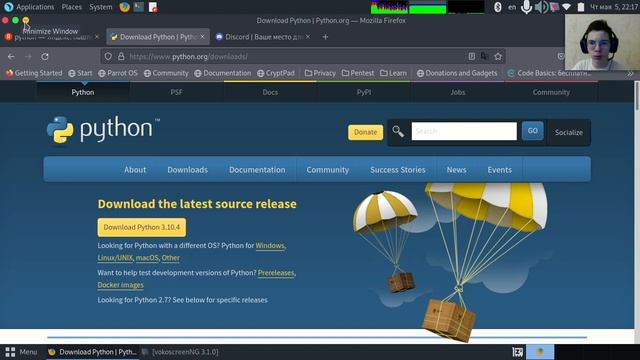Open the shield tracking protection icon
Screen dimensions: 640x360
[108, 57]
